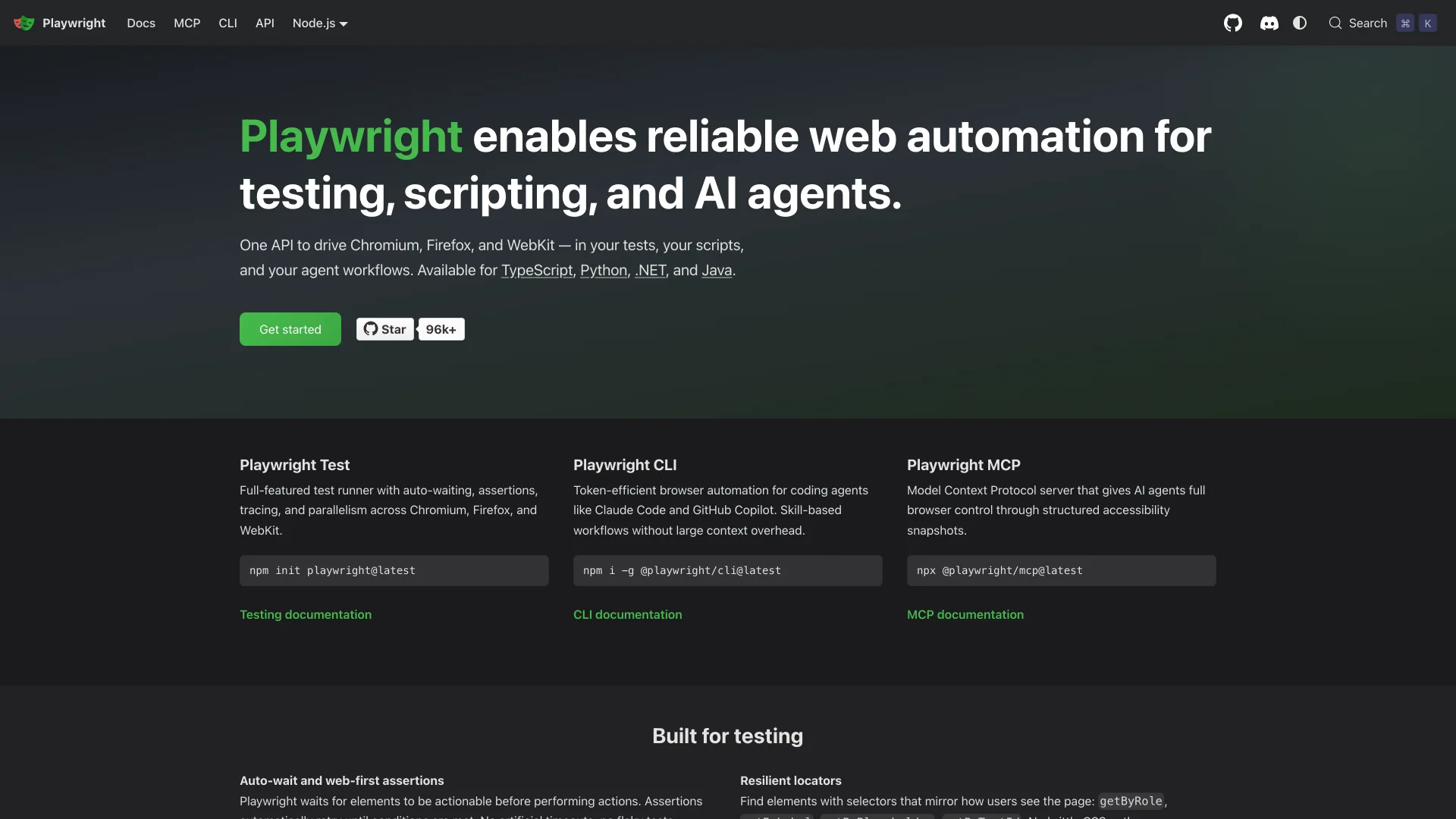Open Testing documentation link
Viewport: 1456px width, 819px height.
click(306, 614)
